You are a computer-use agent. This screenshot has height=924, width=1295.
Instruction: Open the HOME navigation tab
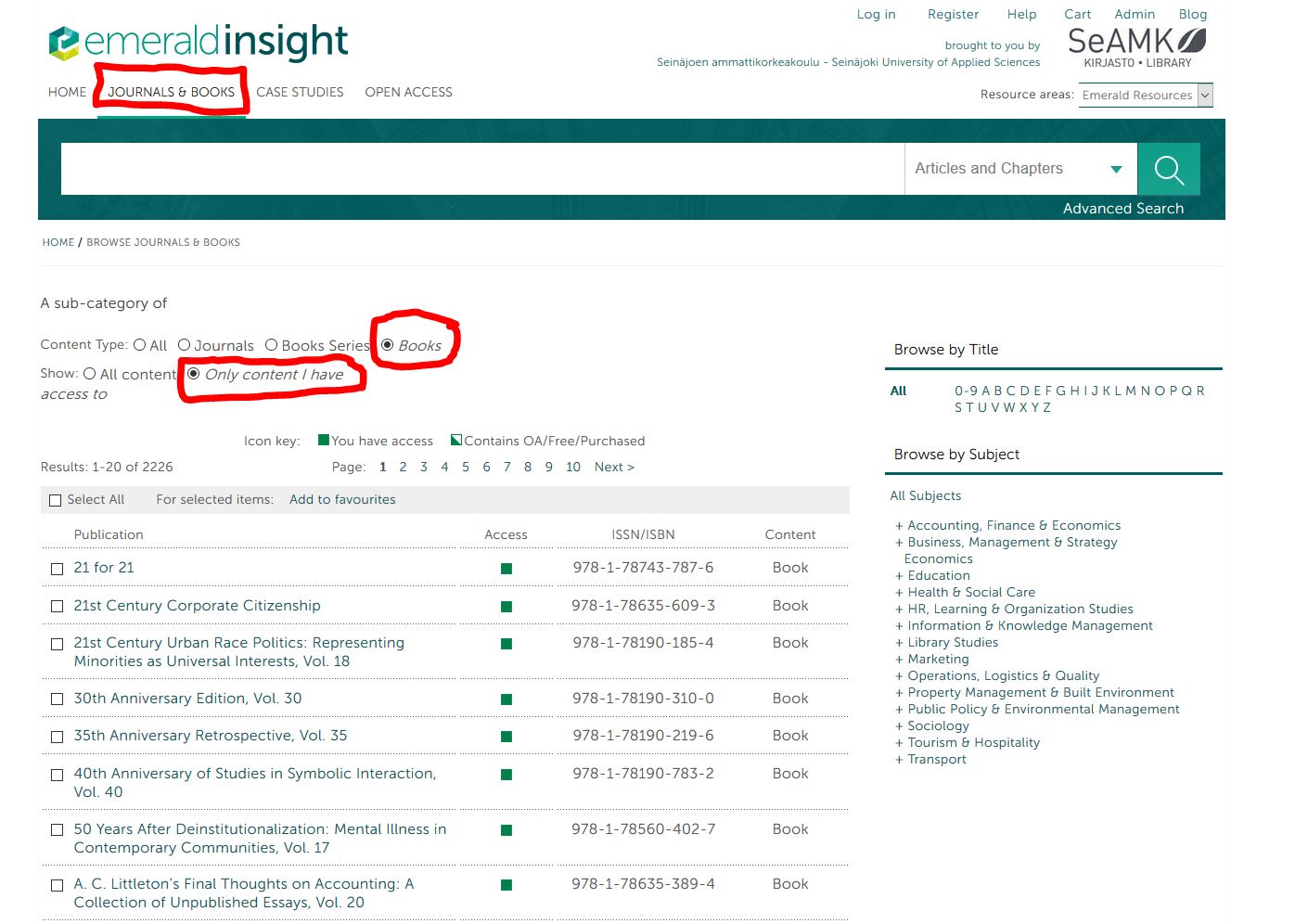(67, 92)
